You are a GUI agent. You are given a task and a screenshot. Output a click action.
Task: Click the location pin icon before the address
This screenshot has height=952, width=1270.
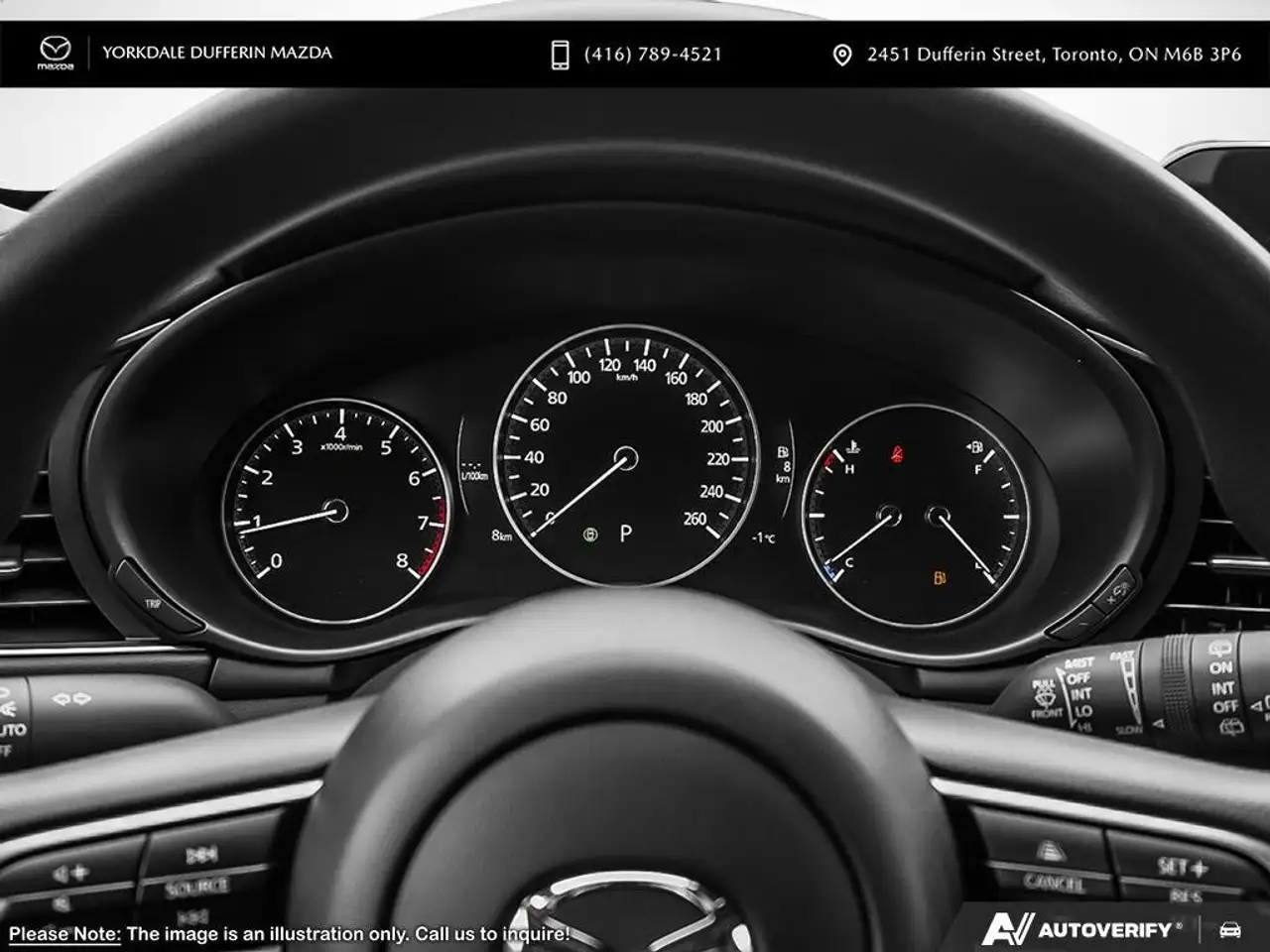[x=841, y=56]
